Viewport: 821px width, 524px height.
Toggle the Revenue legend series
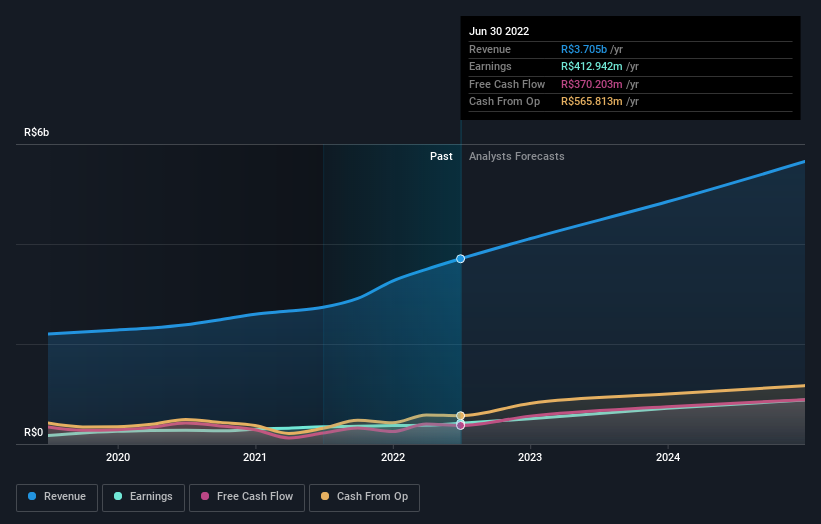click(57, 497)
